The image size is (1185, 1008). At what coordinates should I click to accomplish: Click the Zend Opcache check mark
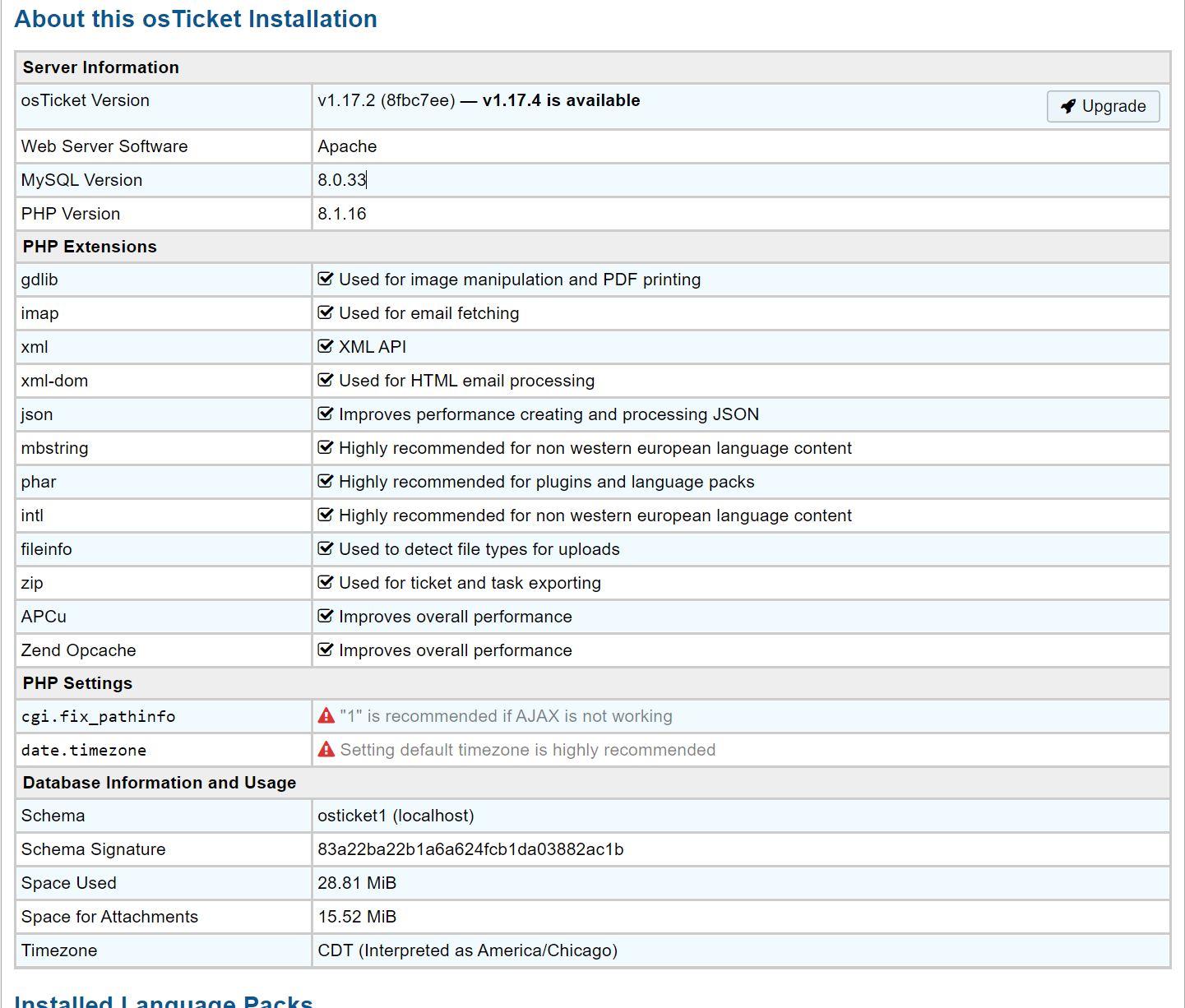tap(326, 650)
